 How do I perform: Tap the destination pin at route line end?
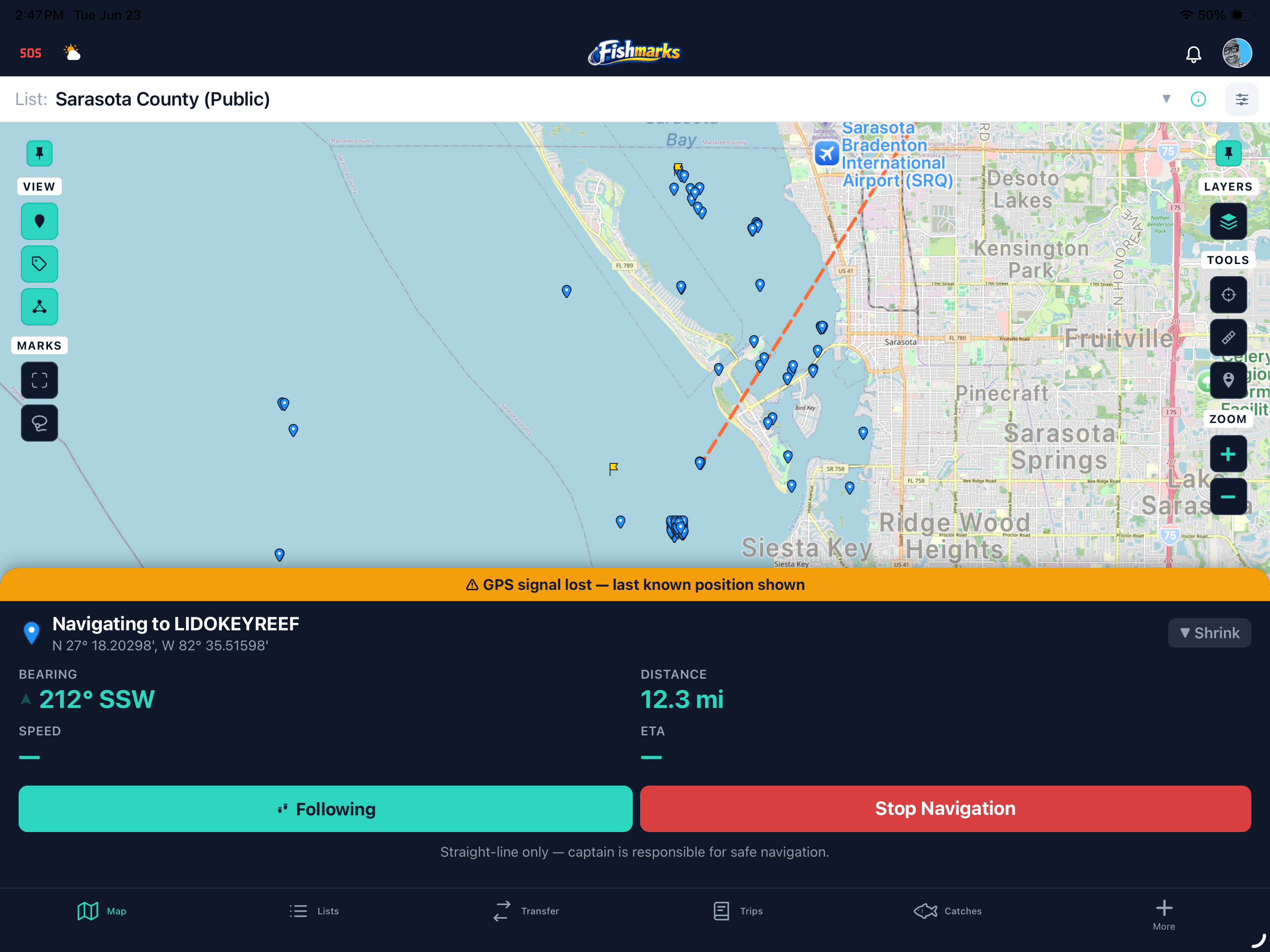point(700,463)
